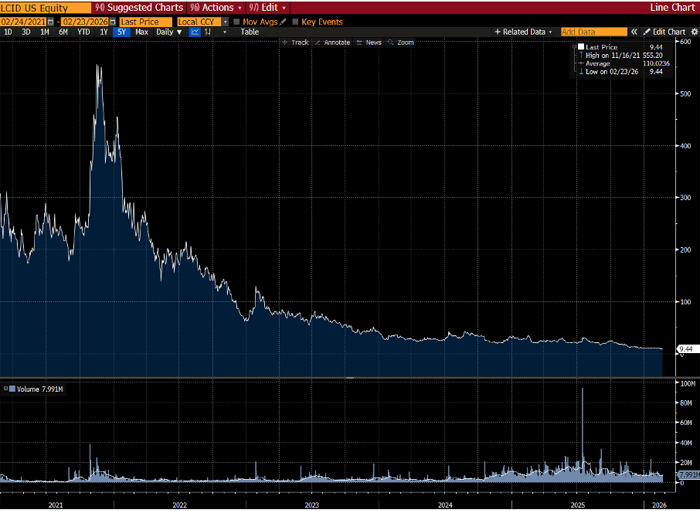Toggle the Key Events checkbox

pos(295,20)
